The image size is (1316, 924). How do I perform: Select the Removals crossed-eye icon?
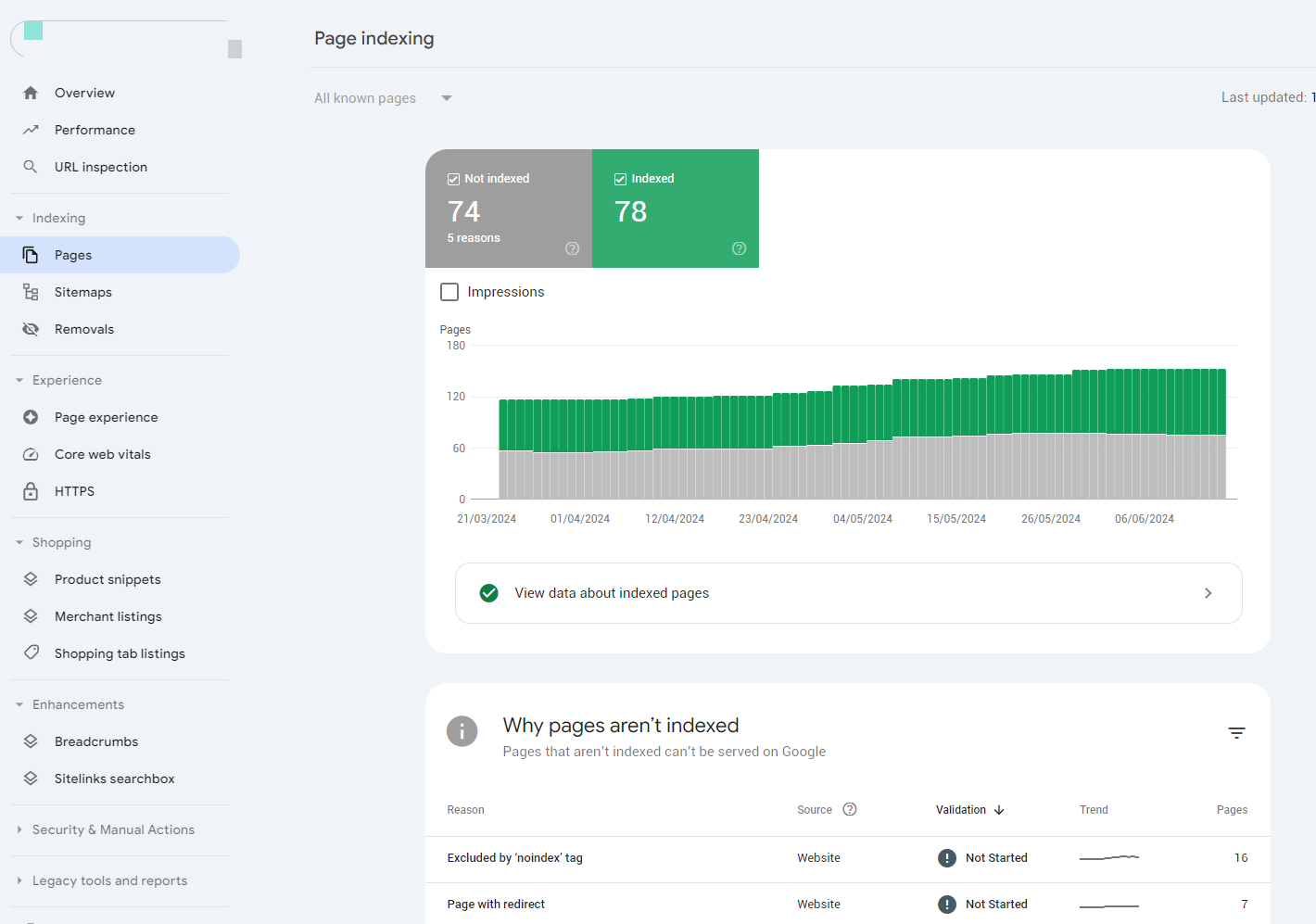[31, 329]
